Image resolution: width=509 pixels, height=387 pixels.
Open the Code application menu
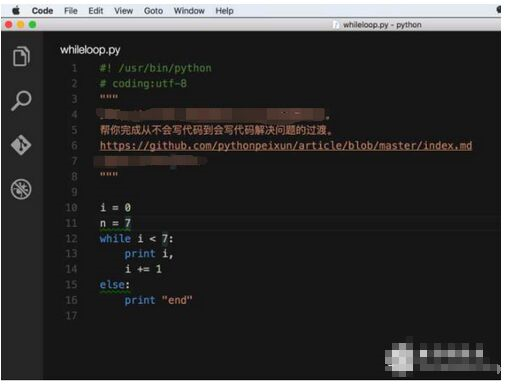point(42,11)
